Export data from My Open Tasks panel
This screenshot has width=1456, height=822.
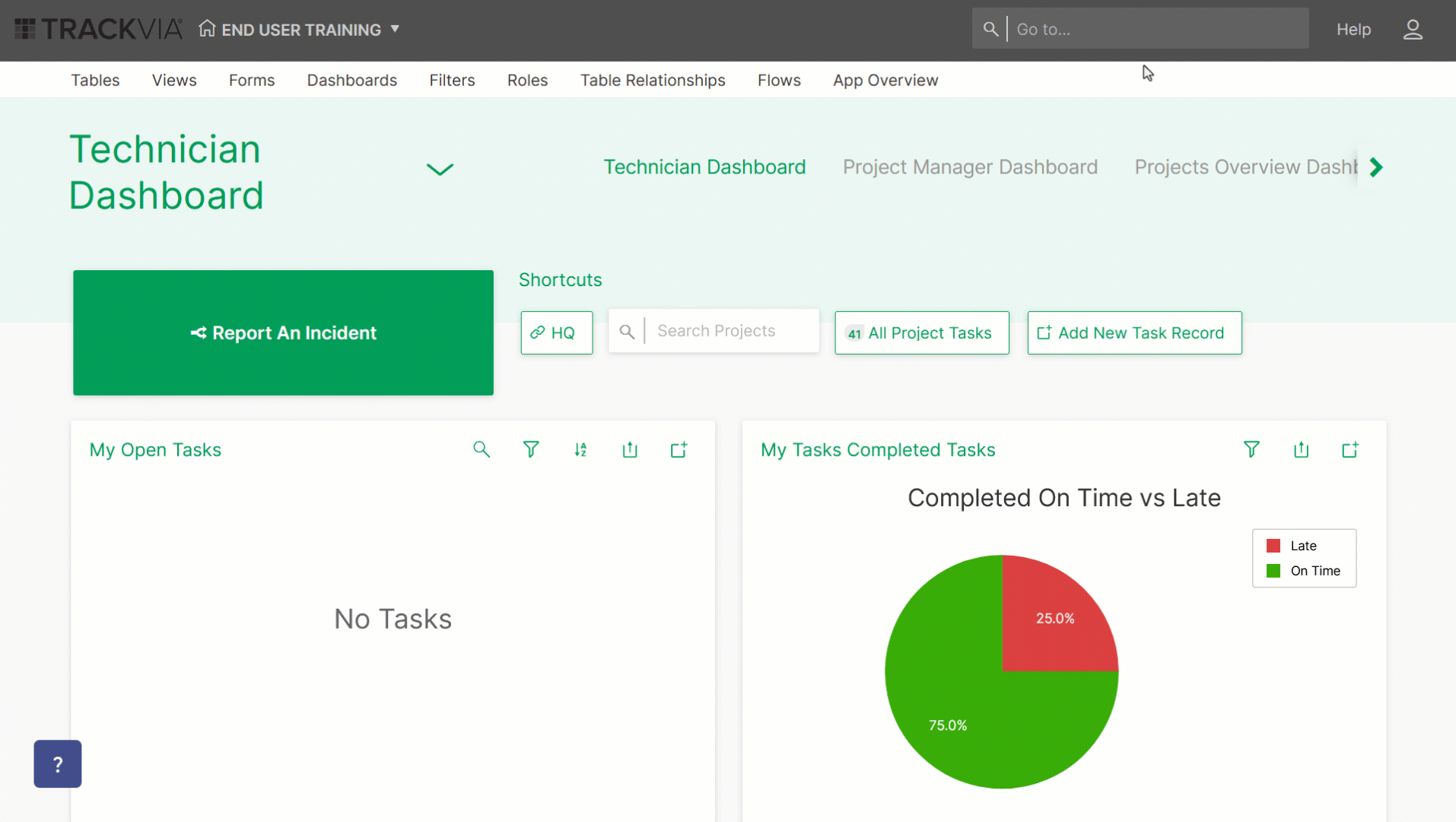[629, 449]
